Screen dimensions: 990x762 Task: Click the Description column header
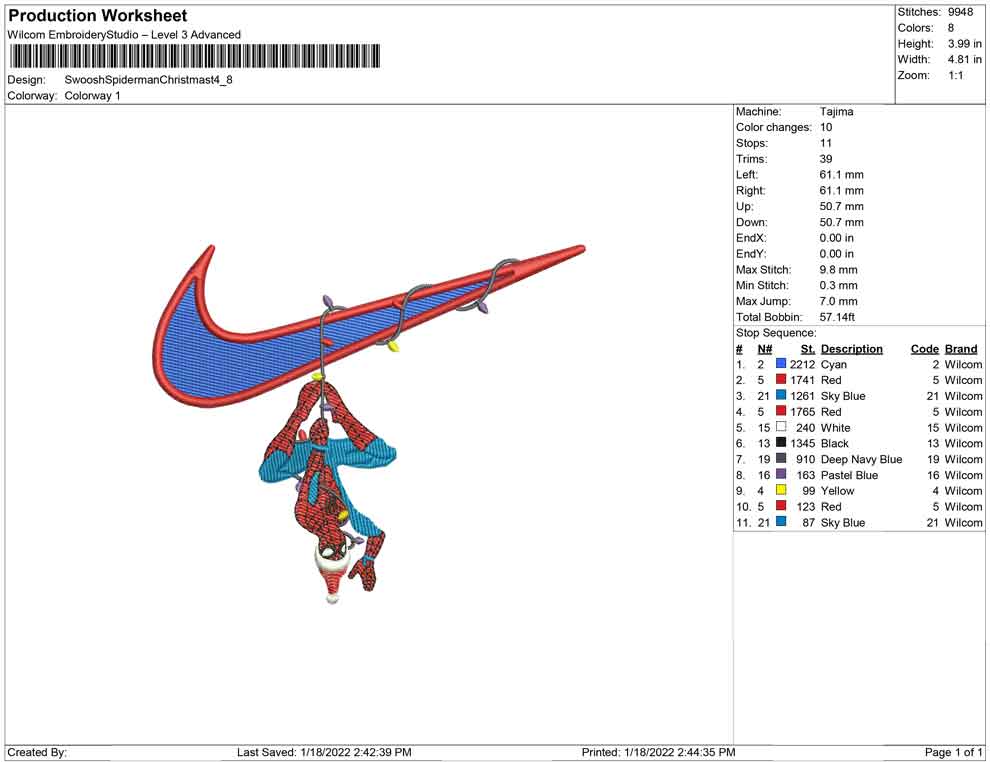tap(851, 349)
